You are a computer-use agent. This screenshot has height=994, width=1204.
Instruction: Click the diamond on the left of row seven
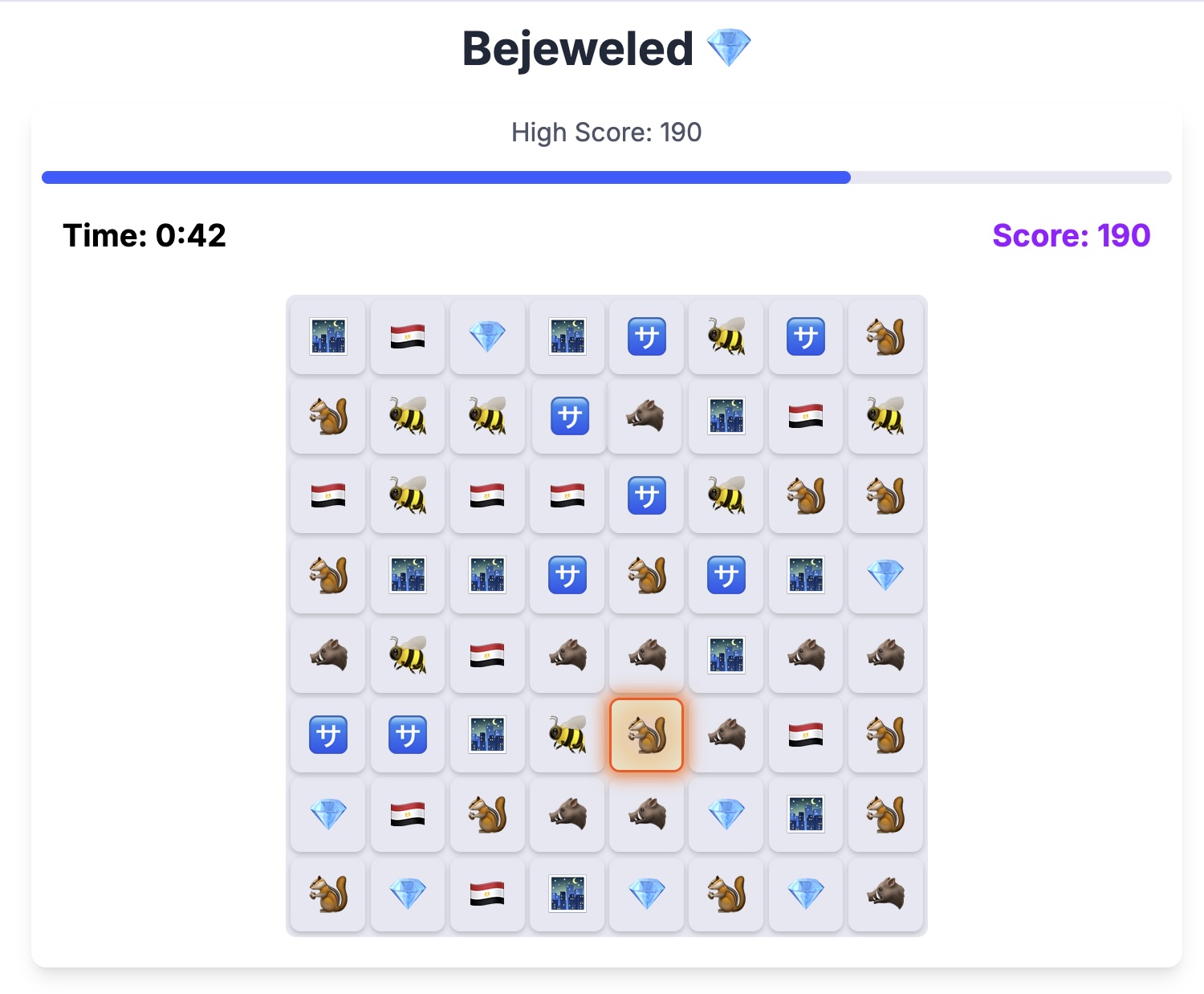[327, 815]
